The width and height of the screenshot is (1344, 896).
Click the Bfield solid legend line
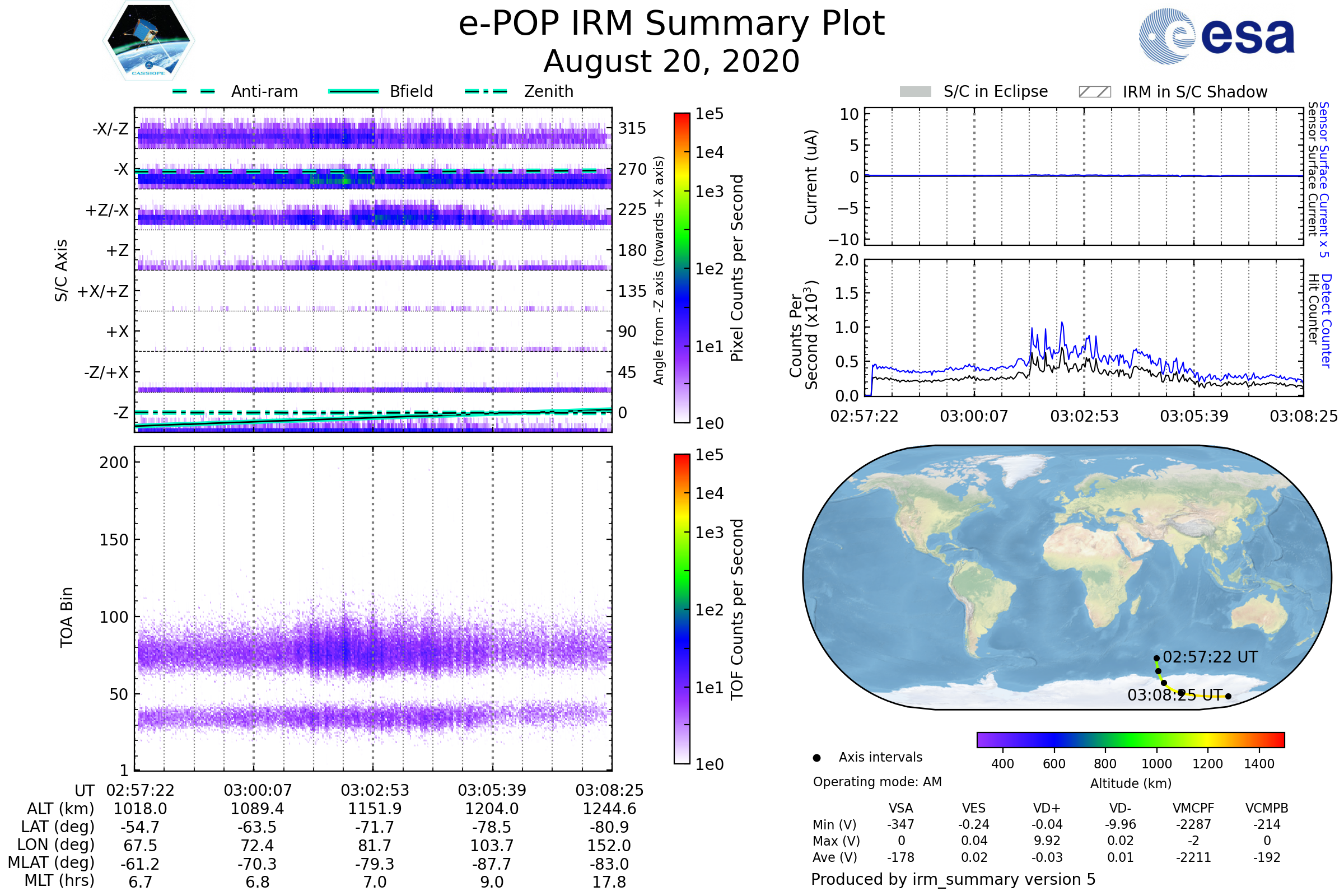pos(354,91)
